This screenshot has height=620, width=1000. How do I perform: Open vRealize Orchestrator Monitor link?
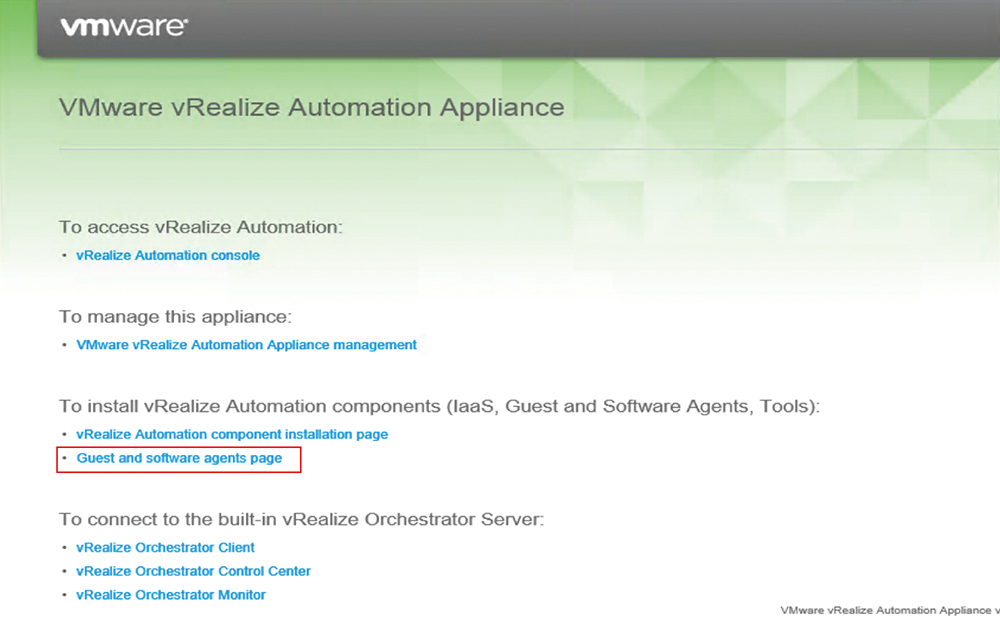[171, 594]
